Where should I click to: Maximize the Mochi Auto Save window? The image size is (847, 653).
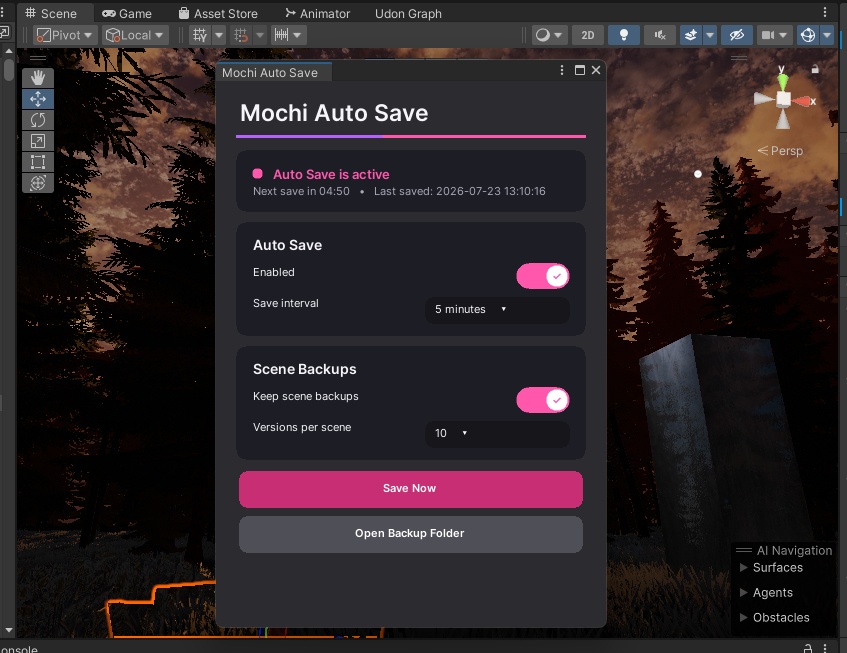pos(580,70)
